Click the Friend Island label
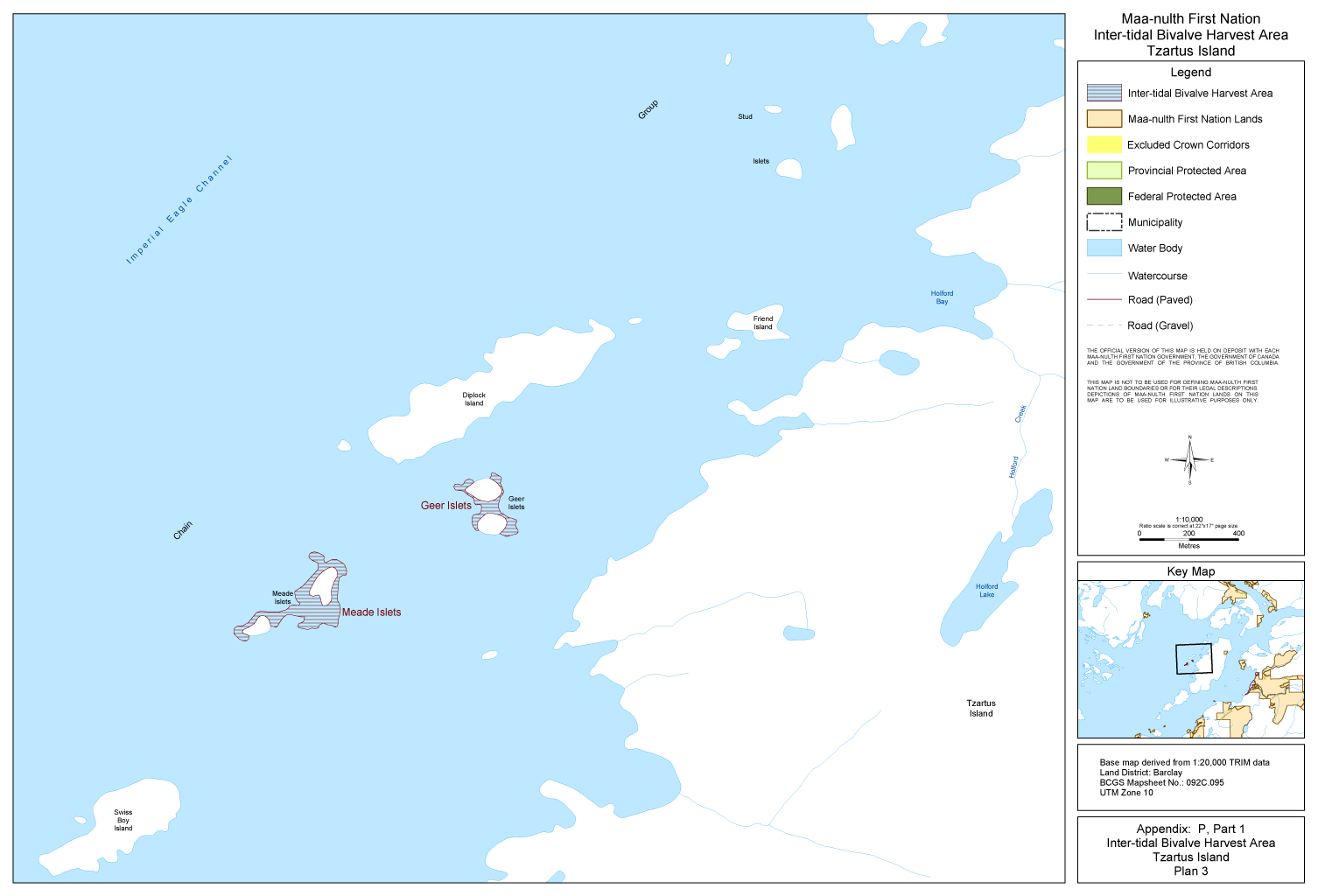Image resolution: width=1318 pixels, height=896 pixels. 763,323
